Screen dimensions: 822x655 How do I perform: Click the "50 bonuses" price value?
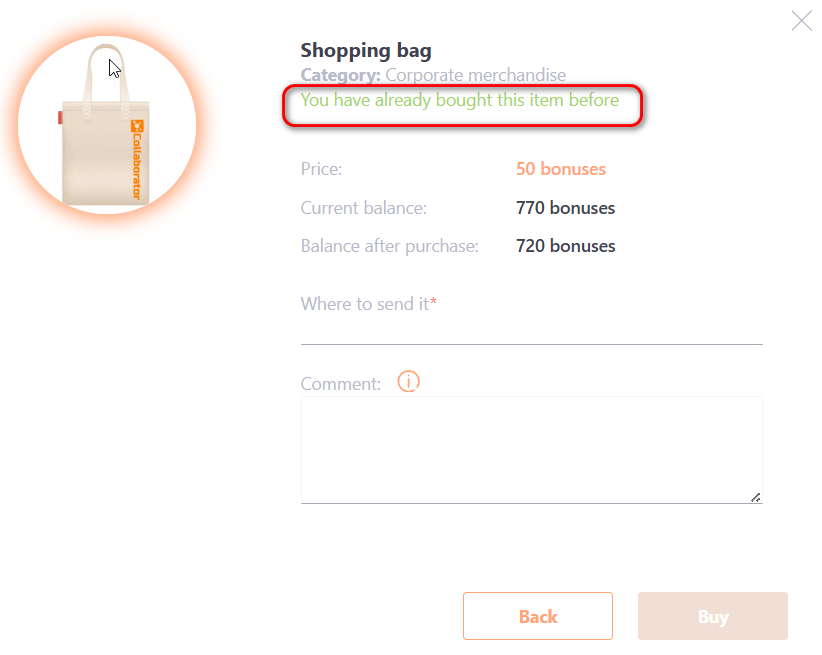click(561, 169)
